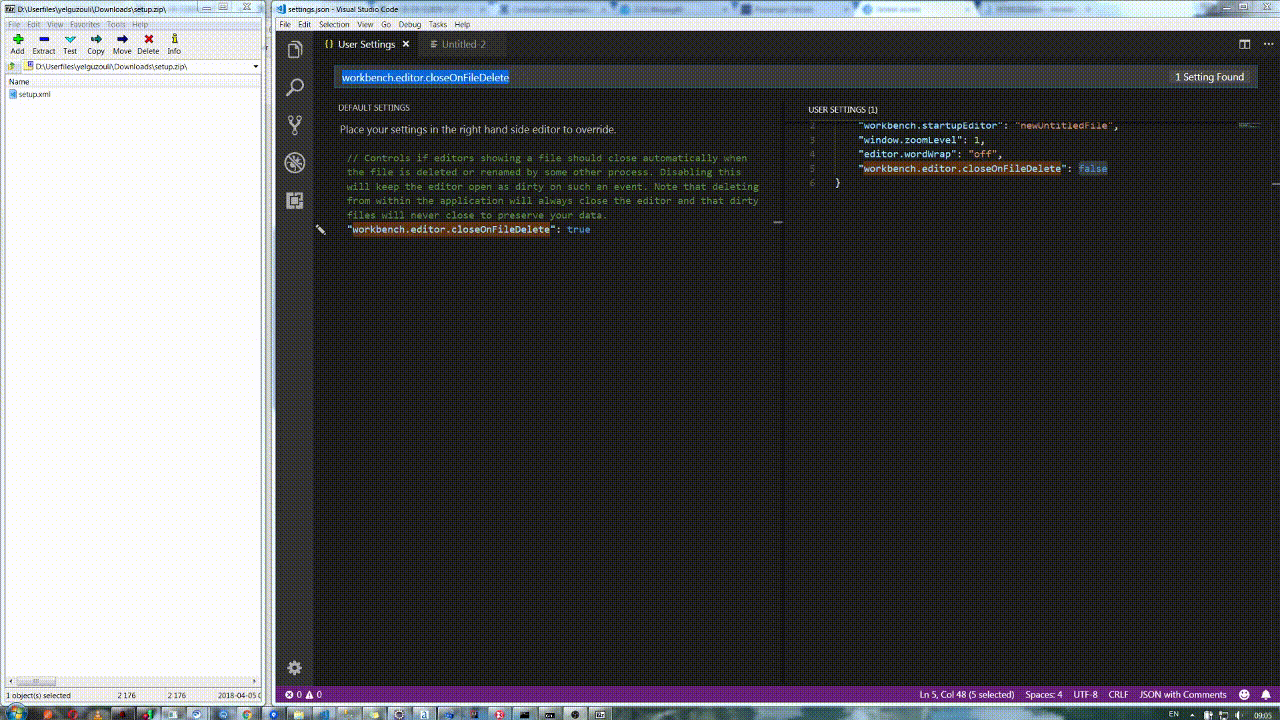Image resolution: width=1280 pixels, height=720 pixels.
Task: Click the UTF-8 encoding in the status bar
Action: pos(1086,694)
